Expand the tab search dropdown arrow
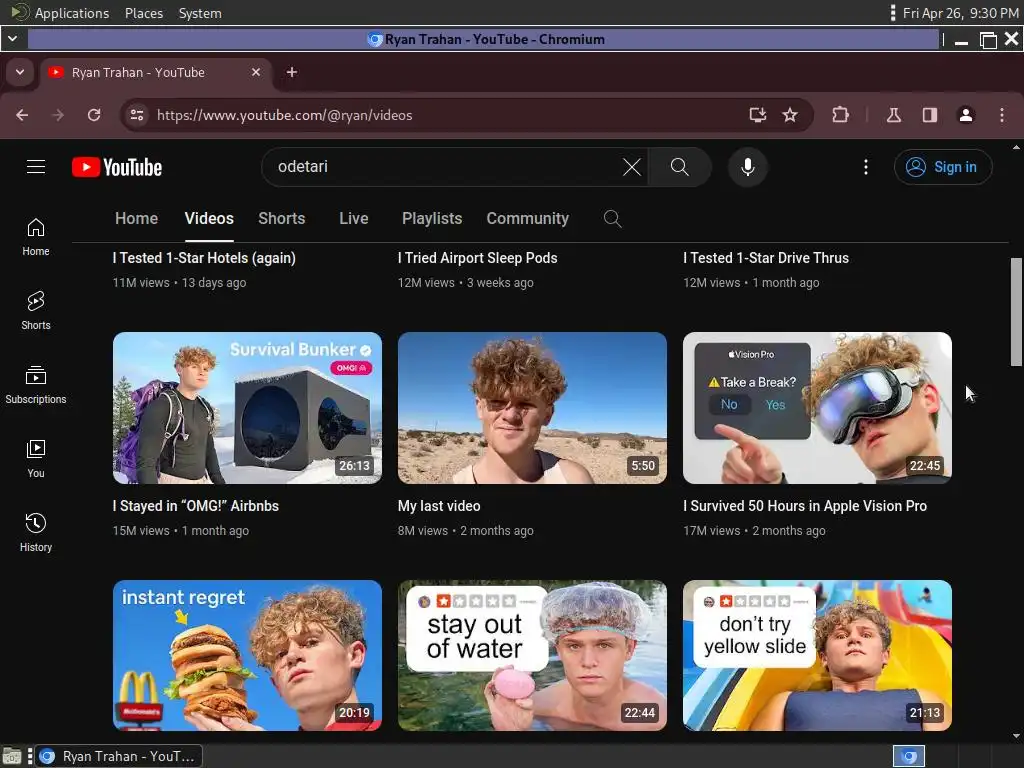 pos(20,72)
